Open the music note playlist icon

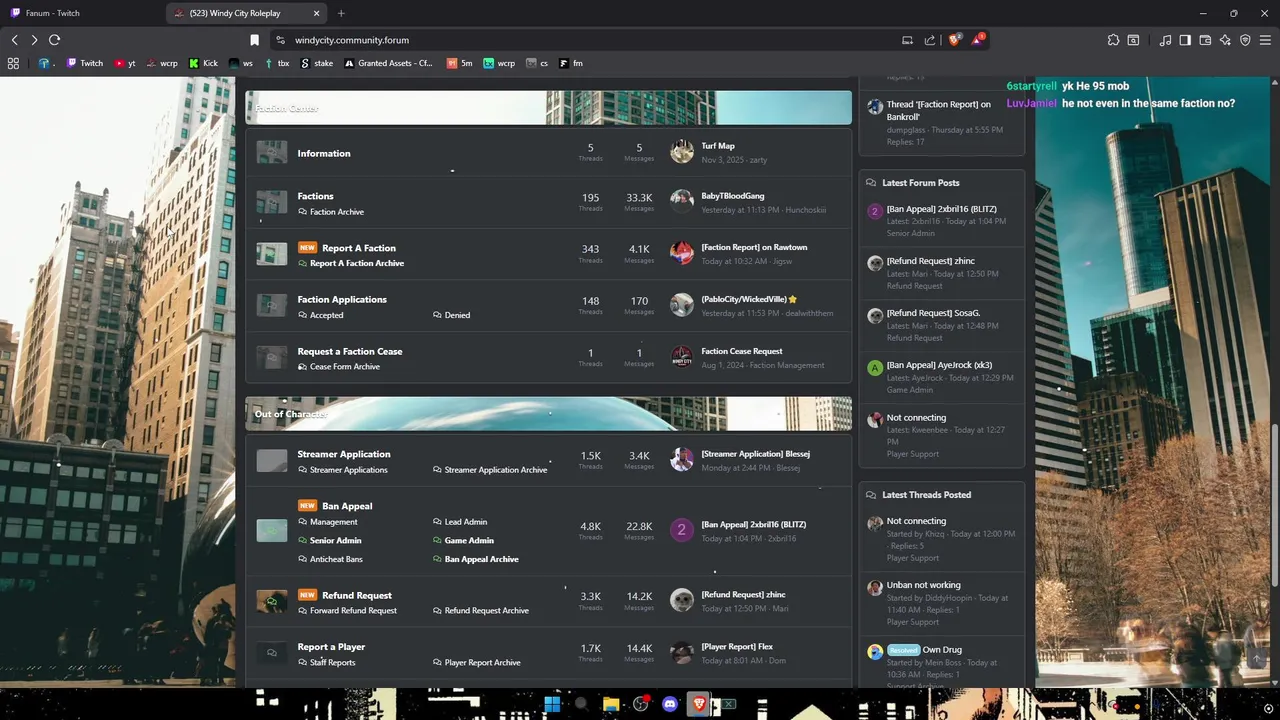(1165, 40)
